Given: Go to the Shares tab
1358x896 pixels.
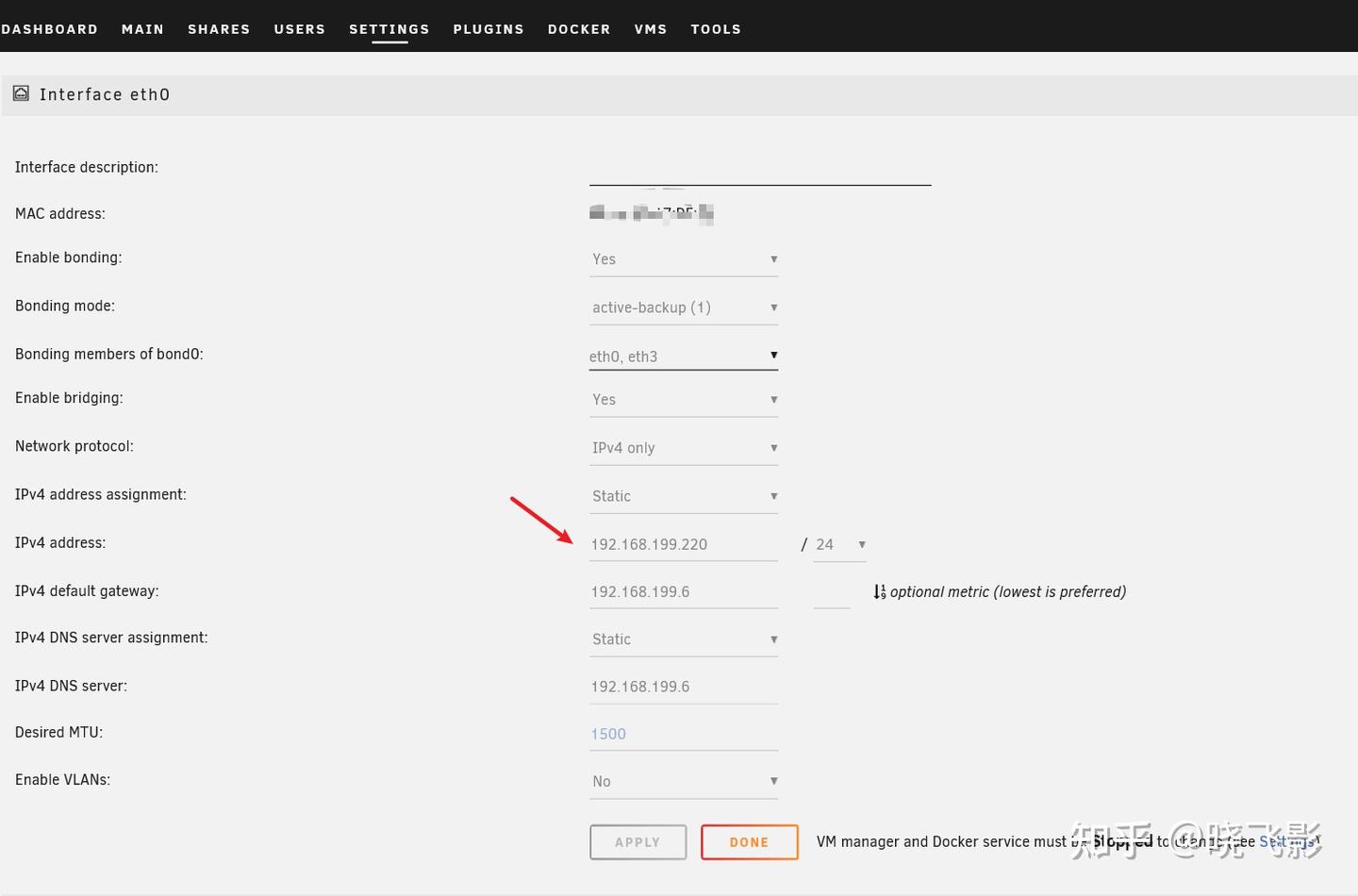Looking at the screenshot, I should 219,29.
